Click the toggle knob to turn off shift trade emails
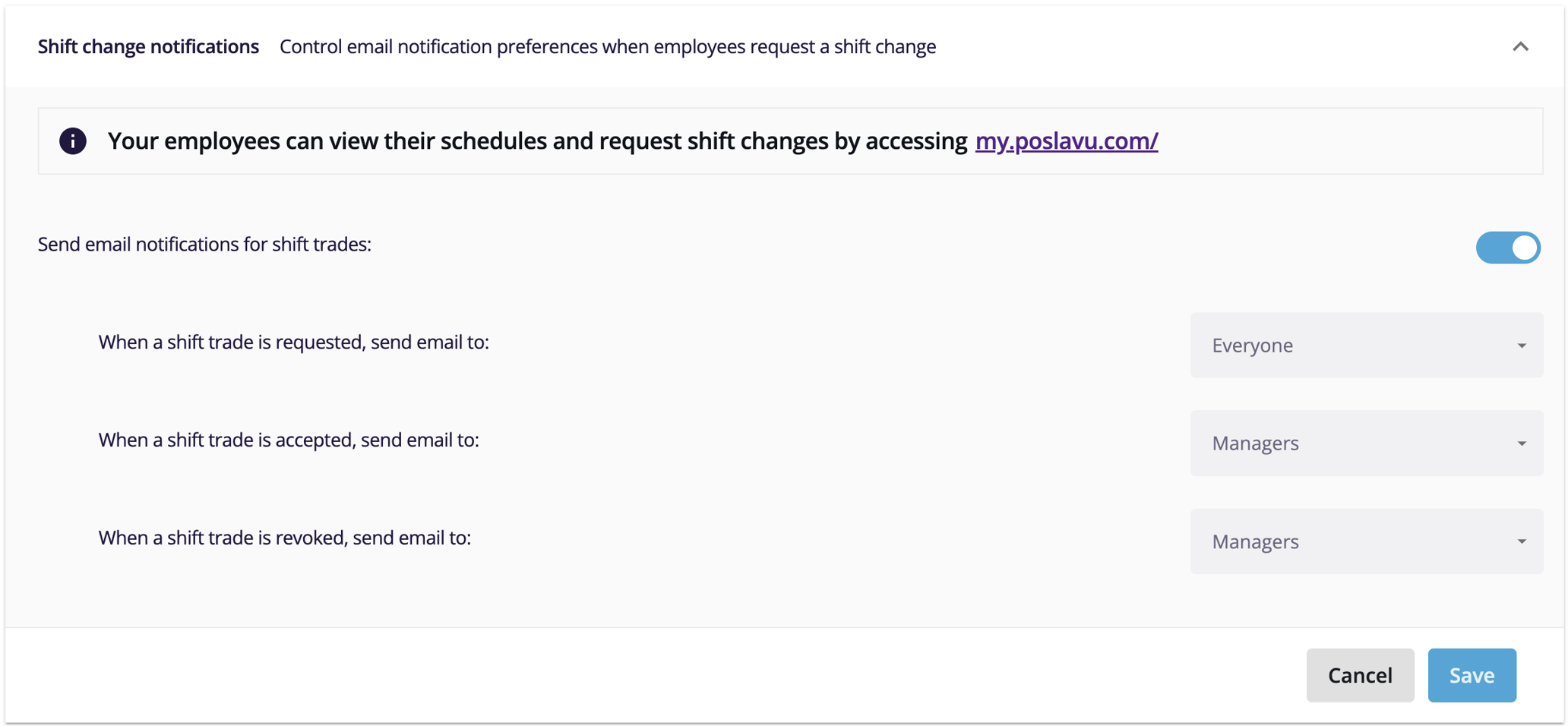Viewport: 1568px width, 726px height. click(x=1523, y=248)
